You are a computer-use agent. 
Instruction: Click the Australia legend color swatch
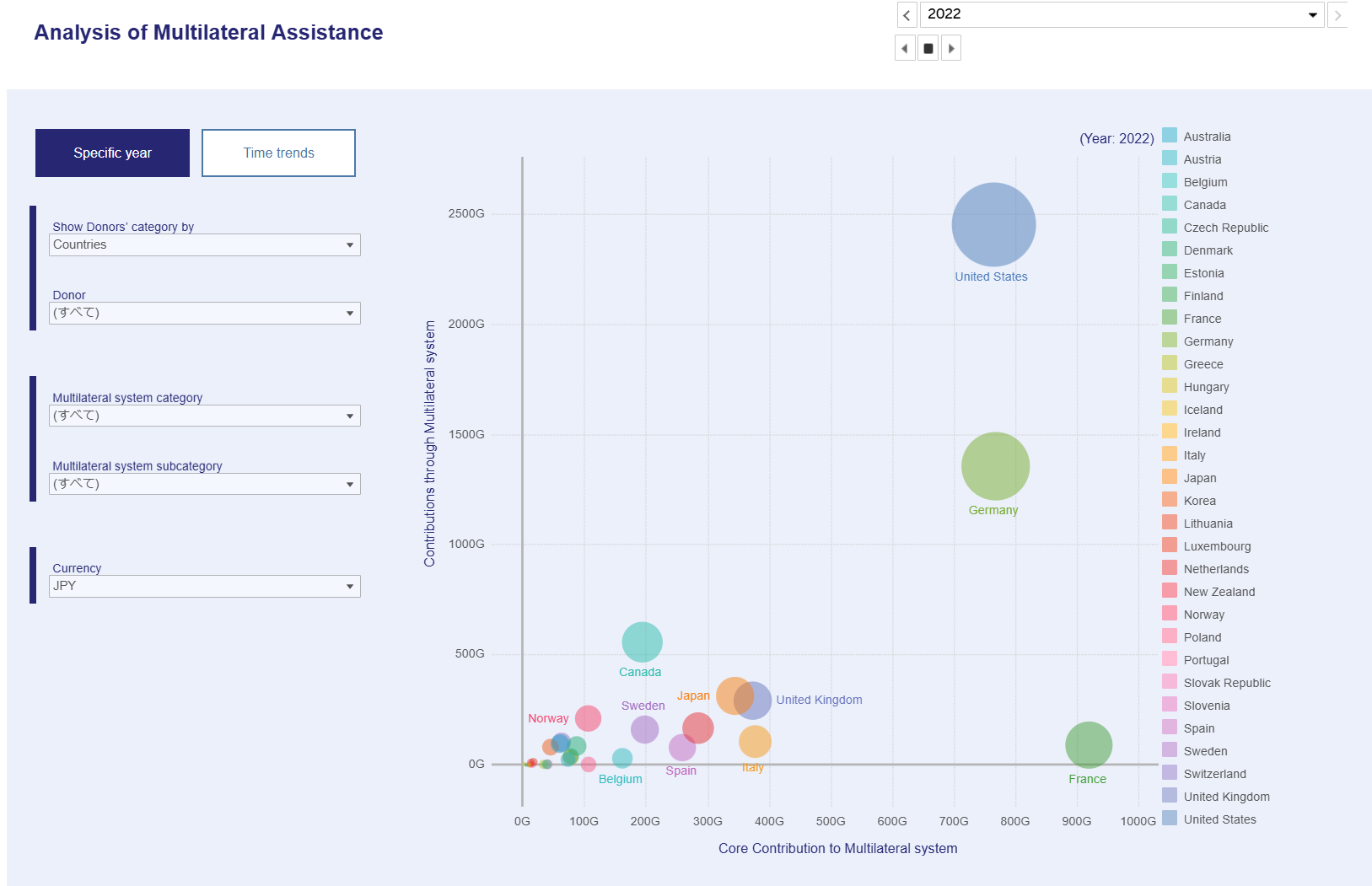pyautogui.click(x=1170, y=135)
